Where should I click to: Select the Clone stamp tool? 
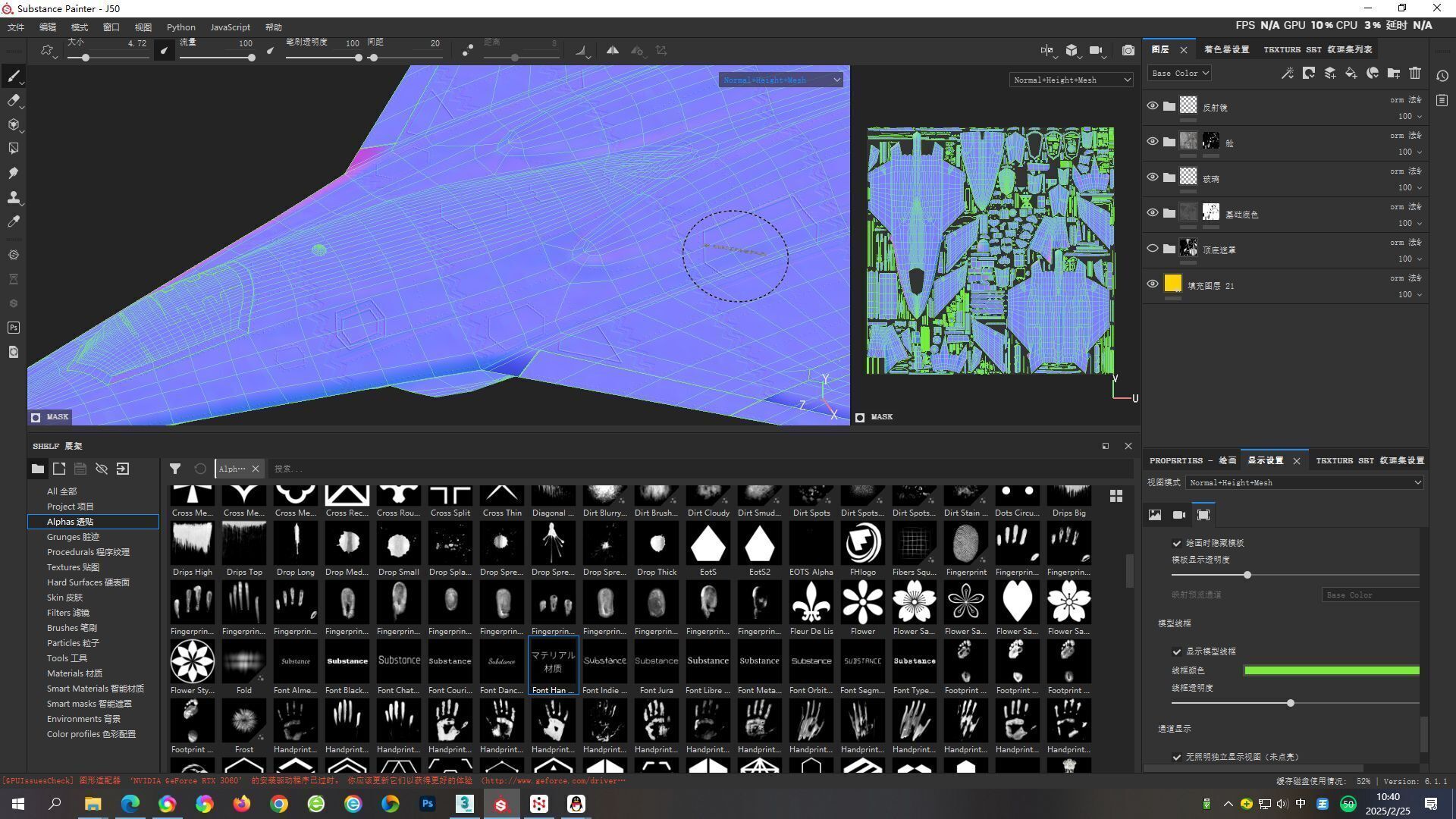click(13, 197)
